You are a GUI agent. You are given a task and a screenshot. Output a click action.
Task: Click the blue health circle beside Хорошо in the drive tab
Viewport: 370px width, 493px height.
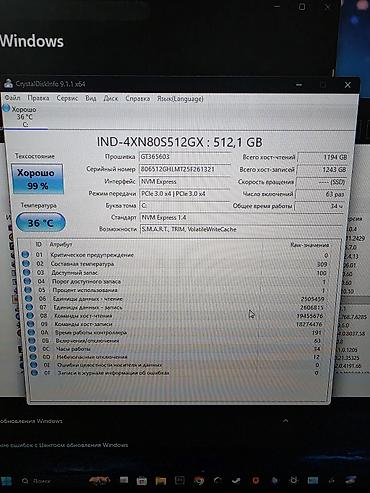click(6, 108)
